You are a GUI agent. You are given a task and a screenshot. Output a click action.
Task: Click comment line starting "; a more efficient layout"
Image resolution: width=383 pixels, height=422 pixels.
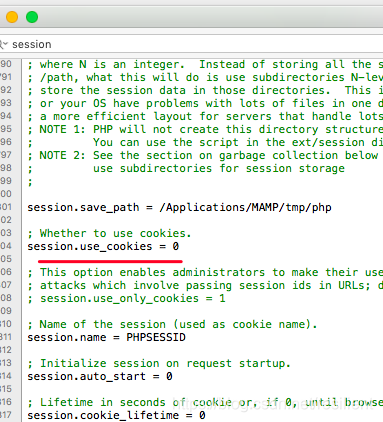205,116
